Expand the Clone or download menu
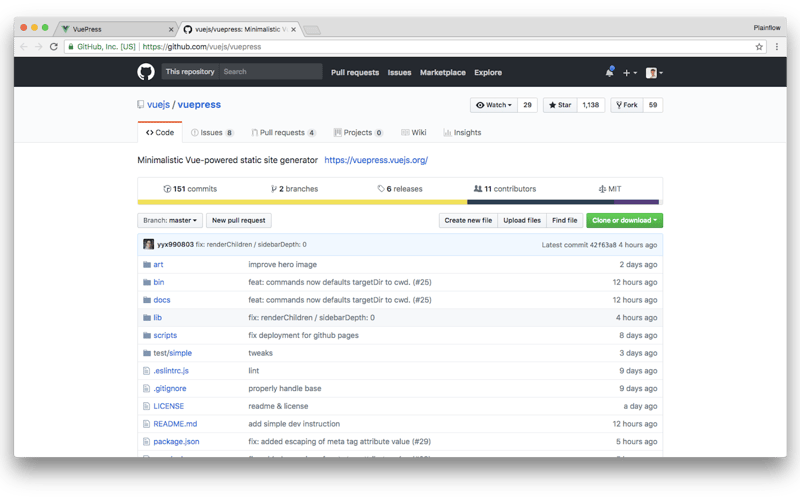The image size is (800, 500). tap(624, 220)
